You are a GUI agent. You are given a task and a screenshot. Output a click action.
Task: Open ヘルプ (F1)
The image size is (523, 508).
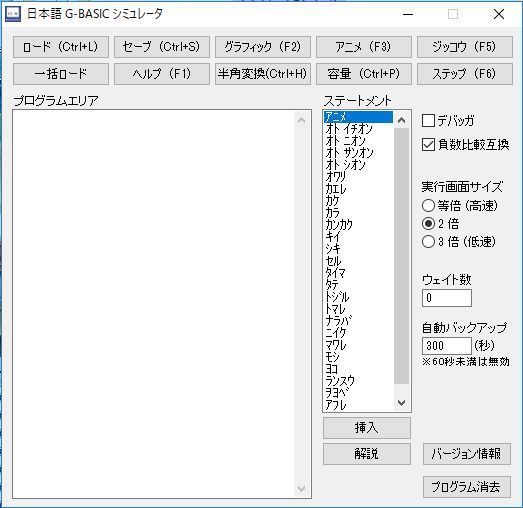point(162,74)
